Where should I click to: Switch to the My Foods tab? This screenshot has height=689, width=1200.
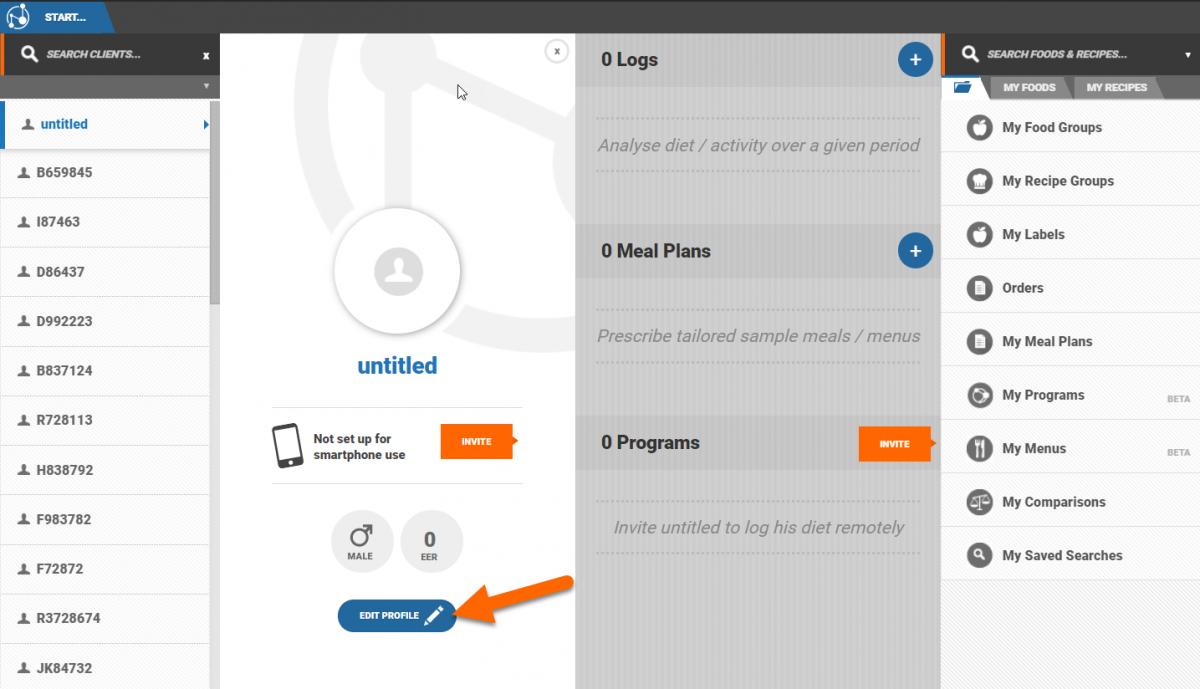click(1029, 88)
